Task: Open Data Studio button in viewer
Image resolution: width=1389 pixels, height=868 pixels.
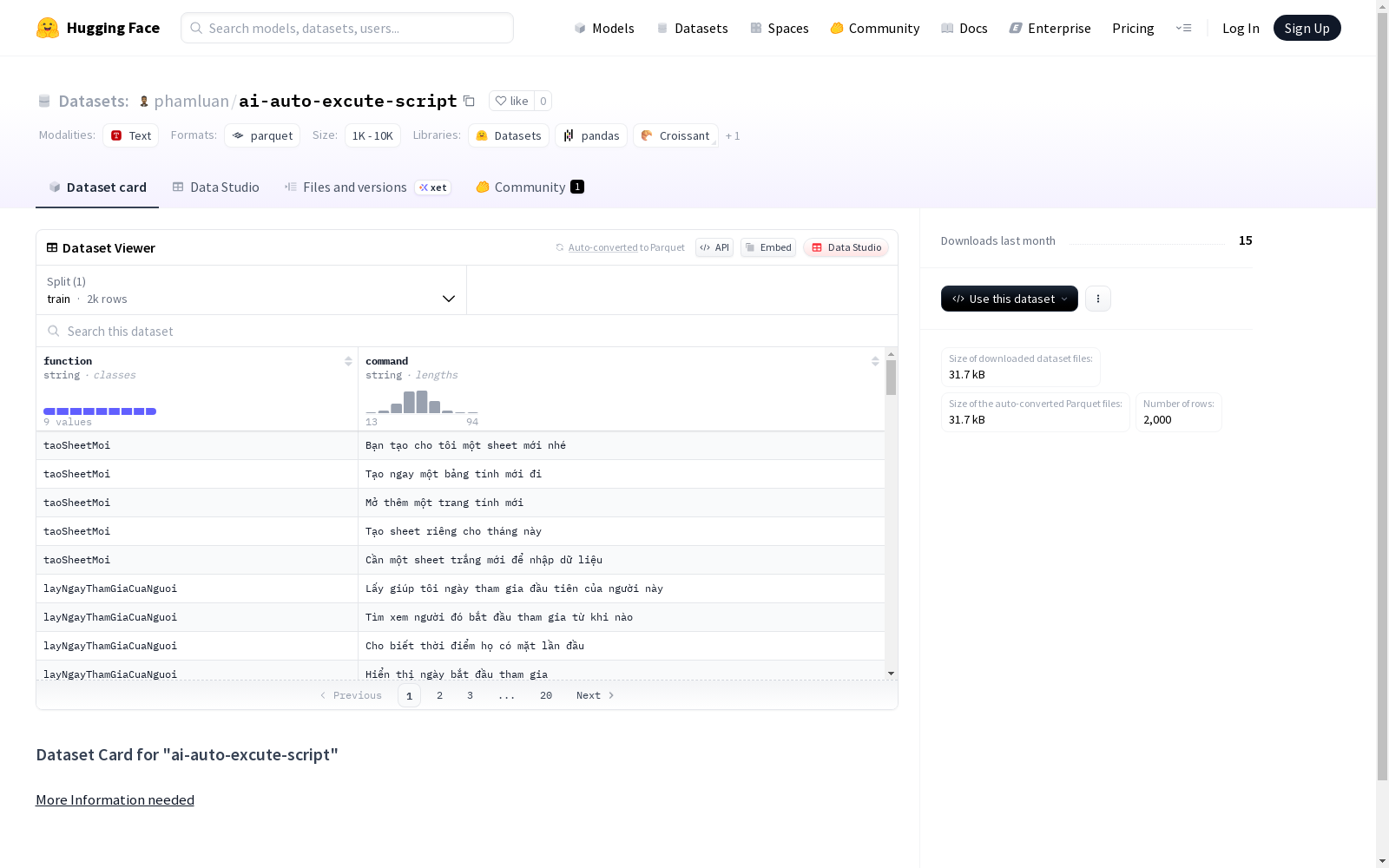Action: 846,247
